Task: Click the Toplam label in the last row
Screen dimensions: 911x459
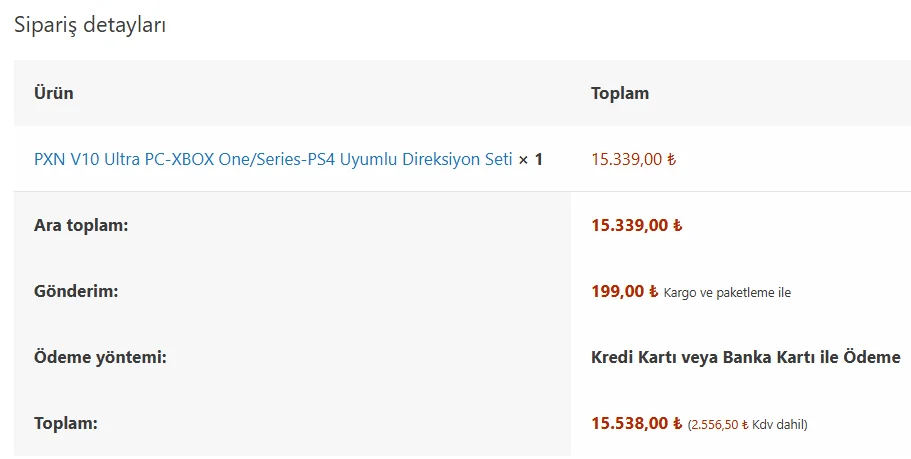Action: click(x=66, y=423)
